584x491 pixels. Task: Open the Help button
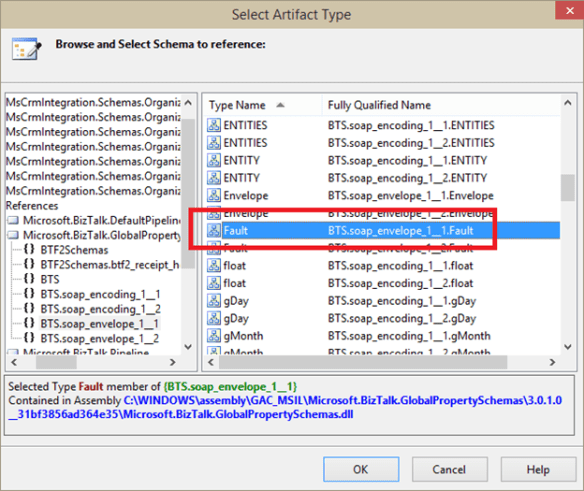click(538, 469)
